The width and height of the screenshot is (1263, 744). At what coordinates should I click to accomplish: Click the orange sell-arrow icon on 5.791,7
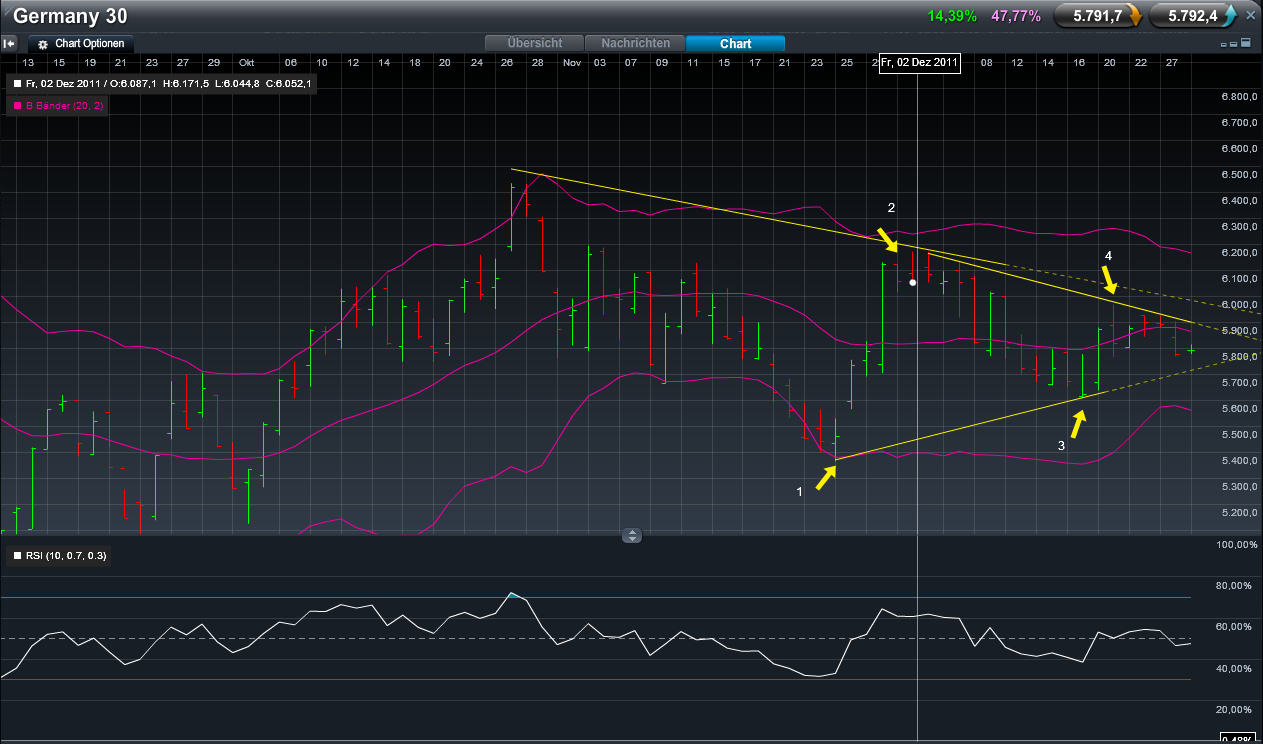click(1135, 16)
